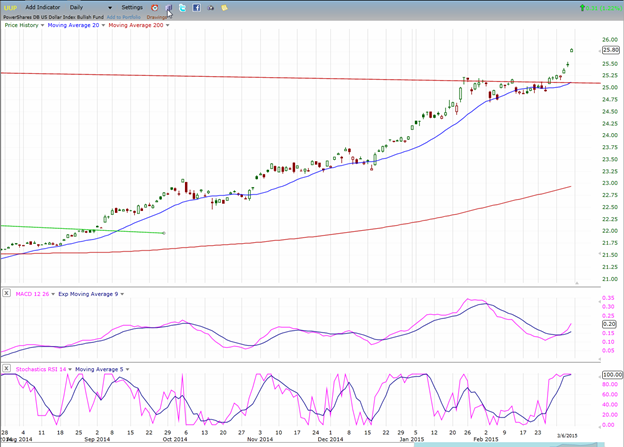
Task: Click the red clock alert icon
Action: coord(155,7)
